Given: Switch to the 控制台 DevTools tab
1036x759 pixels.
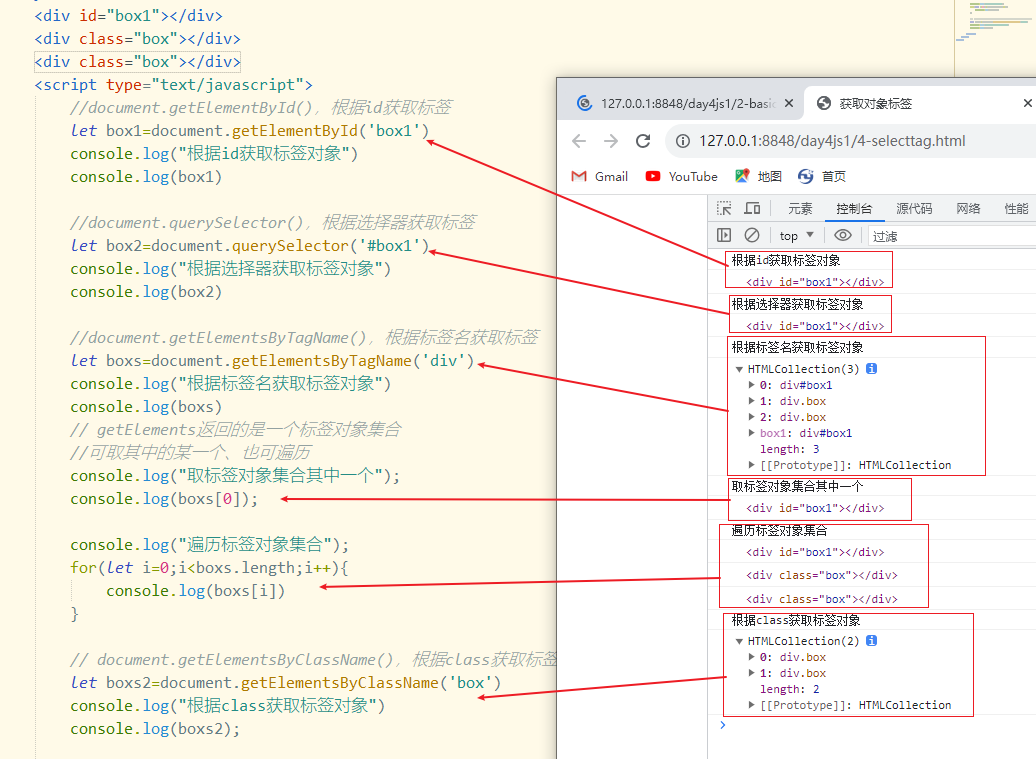Looking at the screenshot, I should point(854,209).
